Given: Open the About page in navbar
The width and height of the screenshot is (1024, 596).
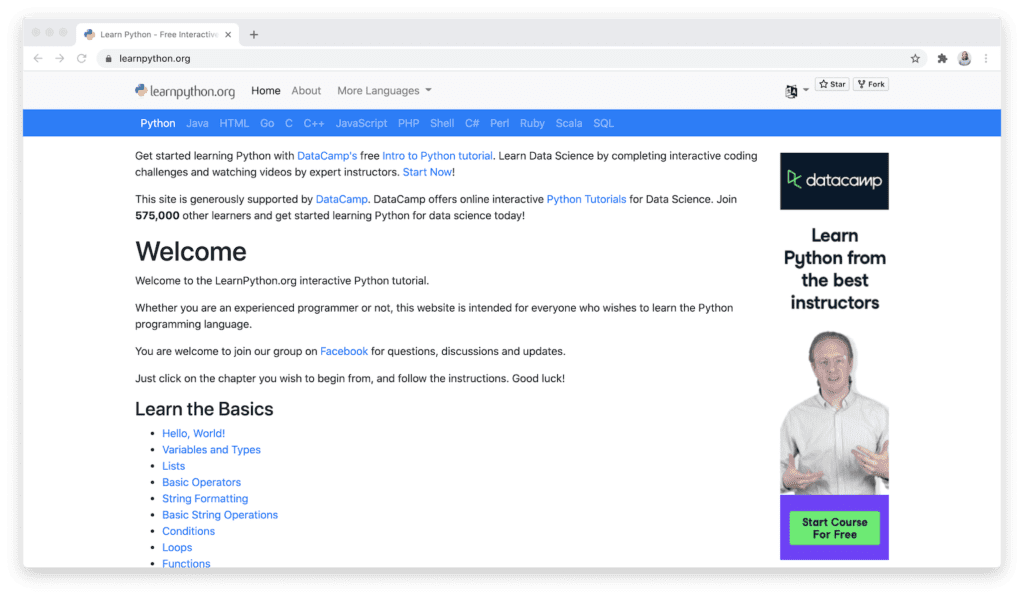Looking at the screenshot, I should [x=306, y=91].
